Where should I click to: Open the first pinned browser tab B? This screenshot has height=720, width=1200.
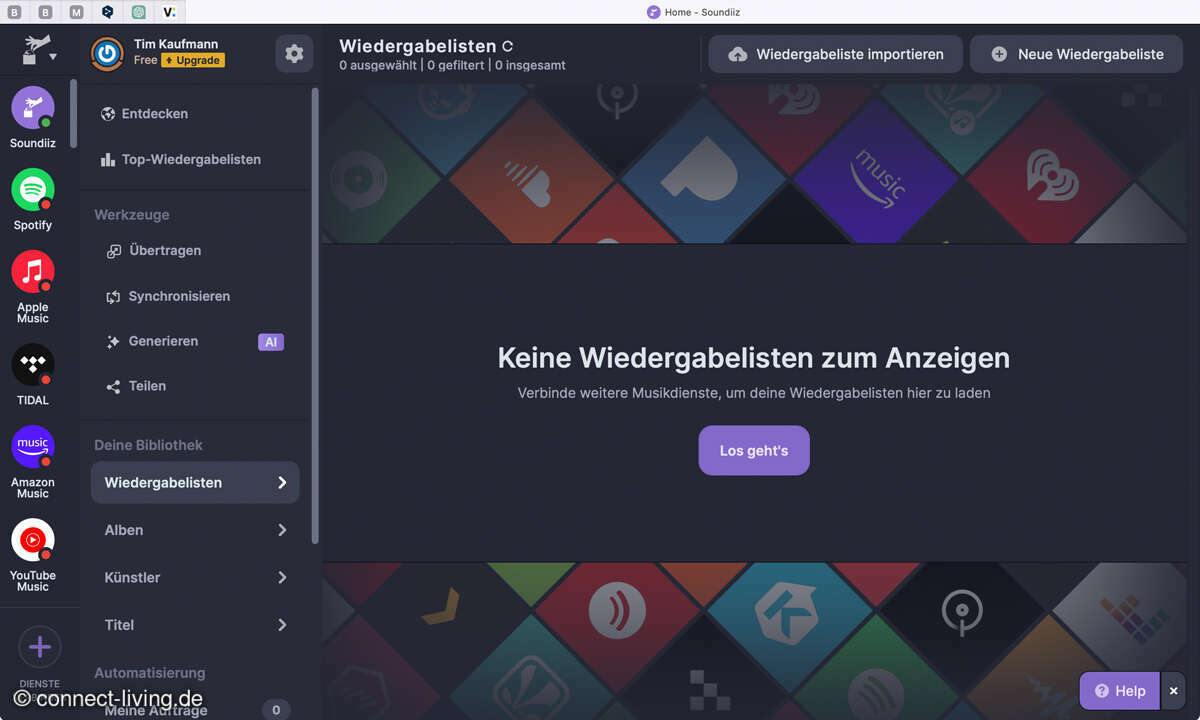tap(15, 12)
